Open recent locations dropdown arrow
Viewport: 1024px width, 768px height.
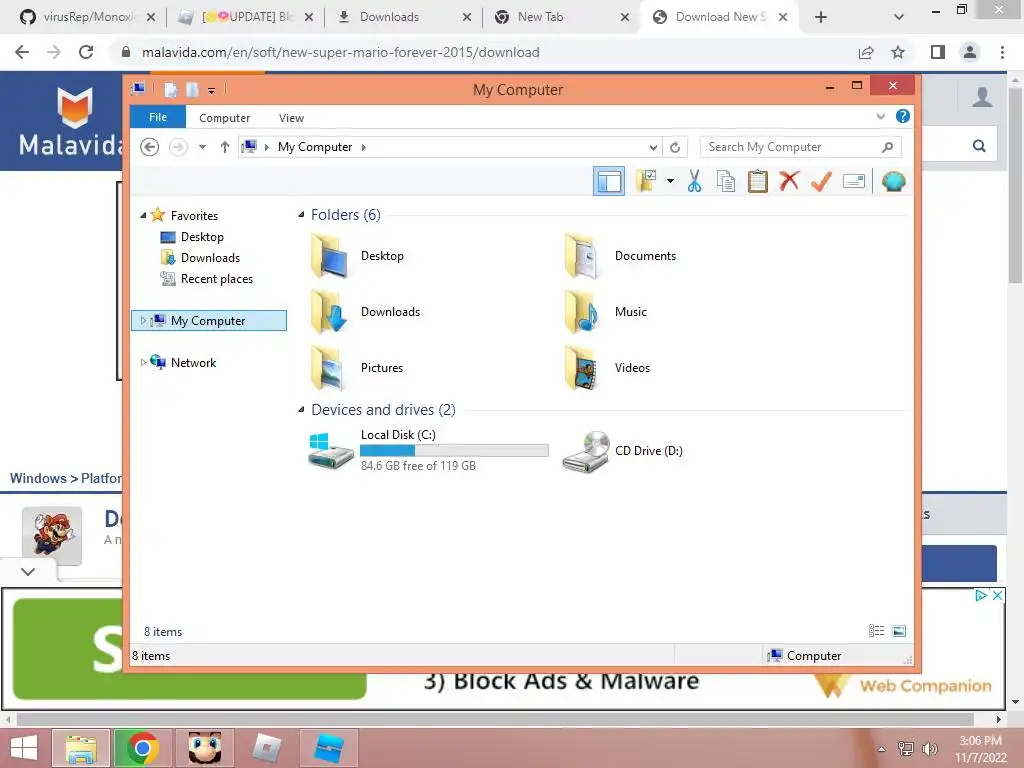point(202,147)
